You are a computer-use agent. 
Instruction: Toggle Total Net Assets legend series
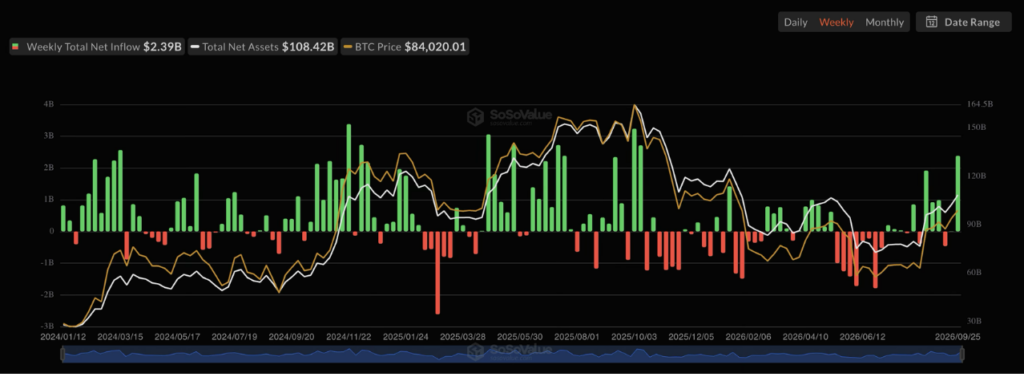[263, 47]
